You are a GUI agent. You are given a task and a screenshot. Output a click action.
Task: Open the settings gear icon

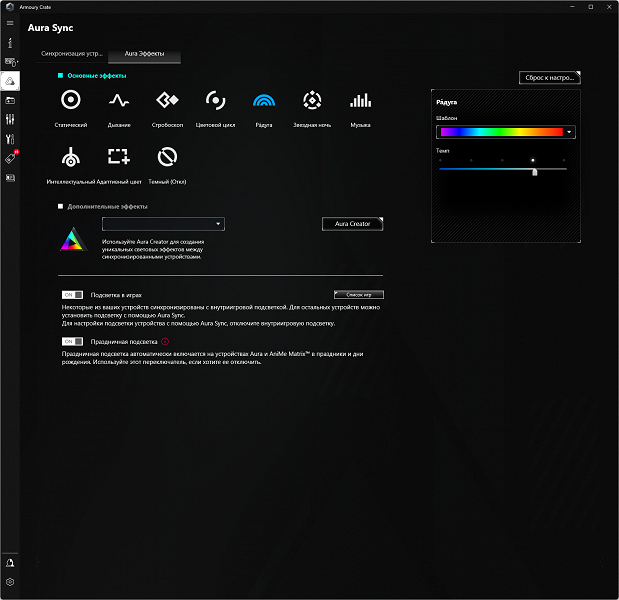click(x=10, y=582)
